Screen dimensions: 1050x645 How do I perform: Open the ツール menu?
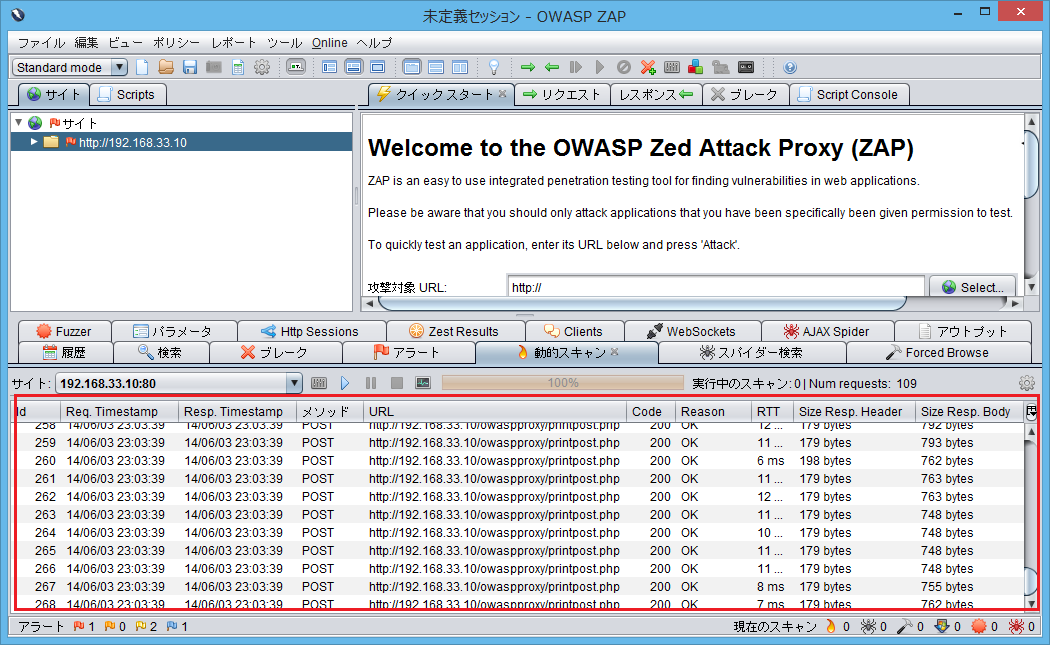[285, 43]
